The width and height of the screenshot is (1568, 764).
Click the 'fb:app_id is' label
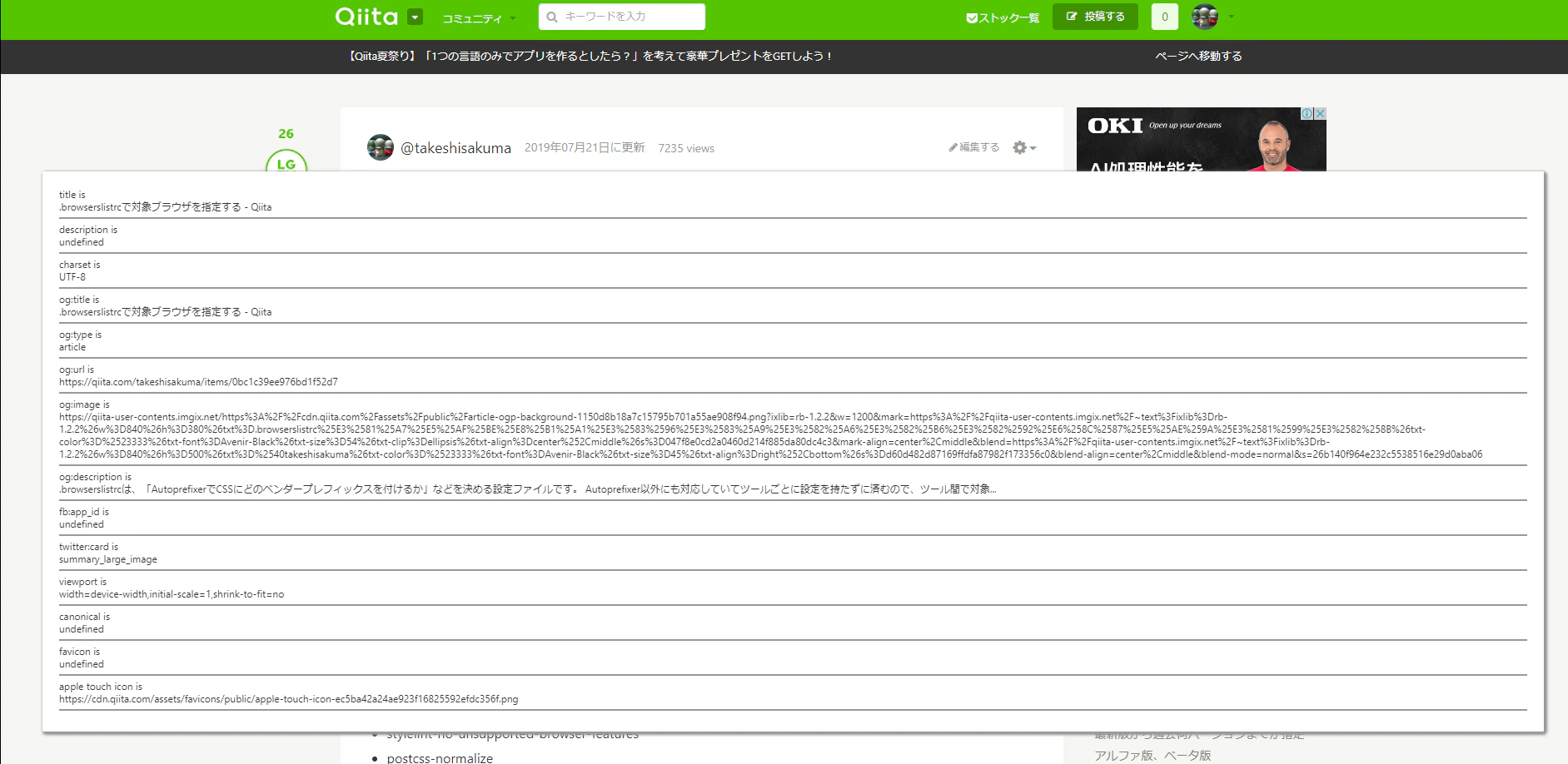[84, 512]
